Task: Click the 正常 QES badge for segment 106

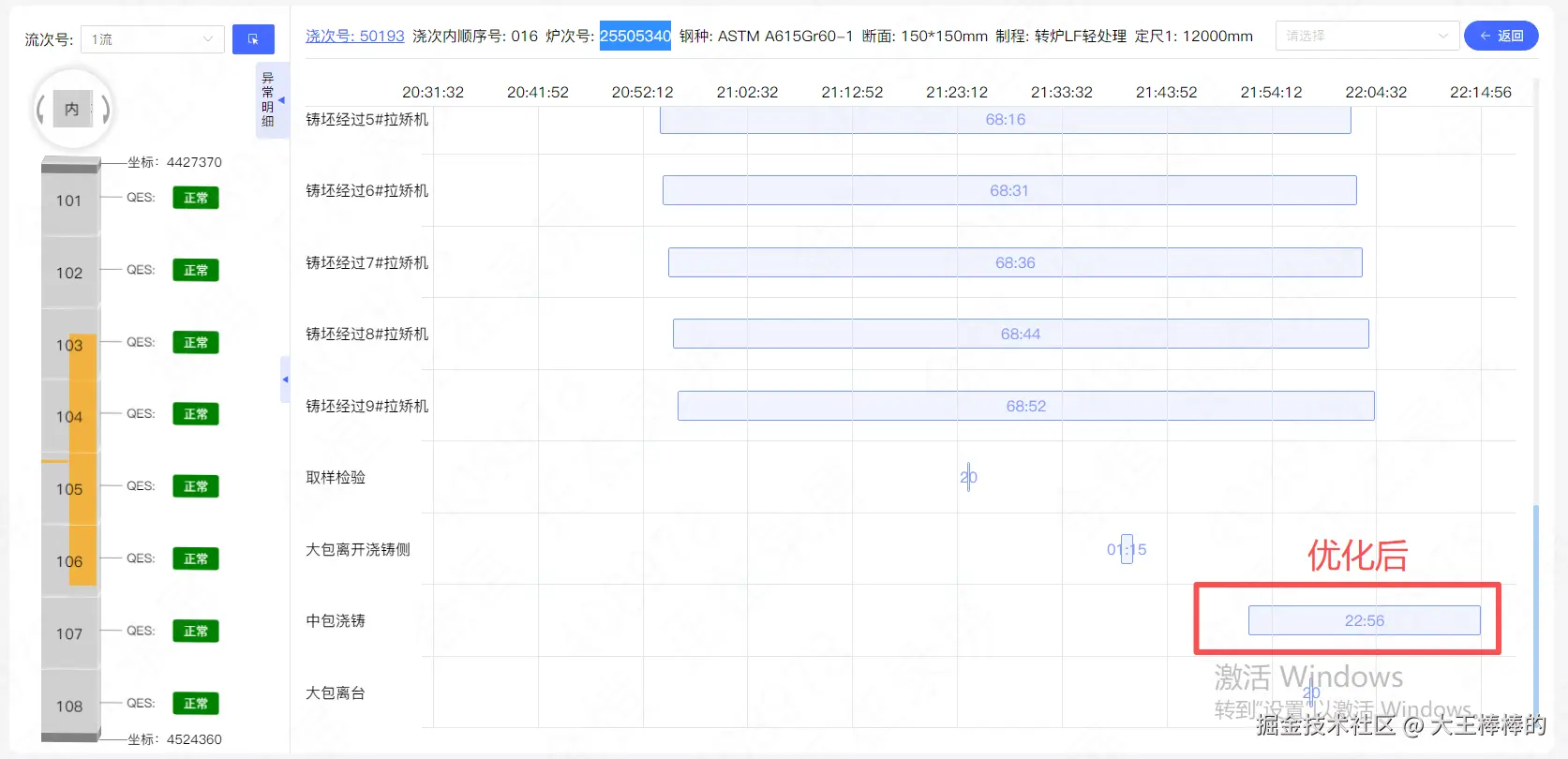Action: [x=196, y=558]
